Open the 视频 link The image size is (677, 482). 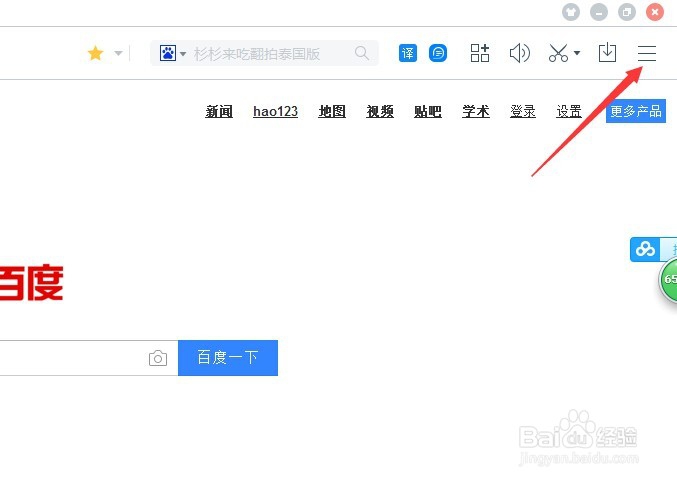click(x=380, y=111)
